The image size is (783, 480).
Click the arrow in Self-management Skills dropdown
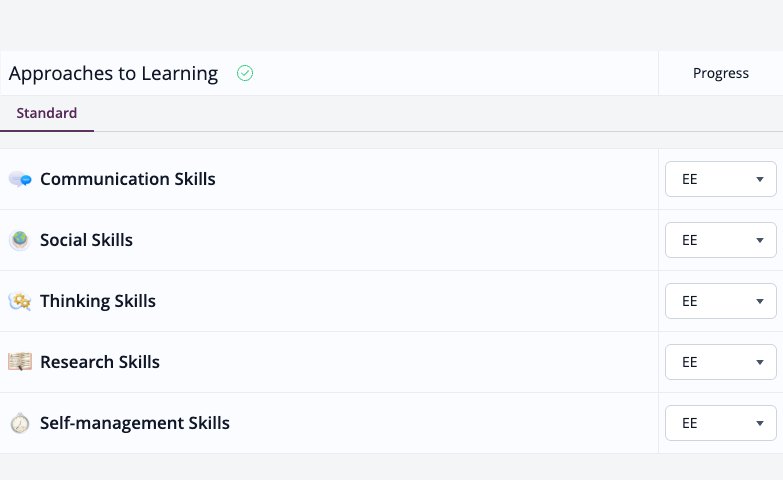[x=760, y=423]
